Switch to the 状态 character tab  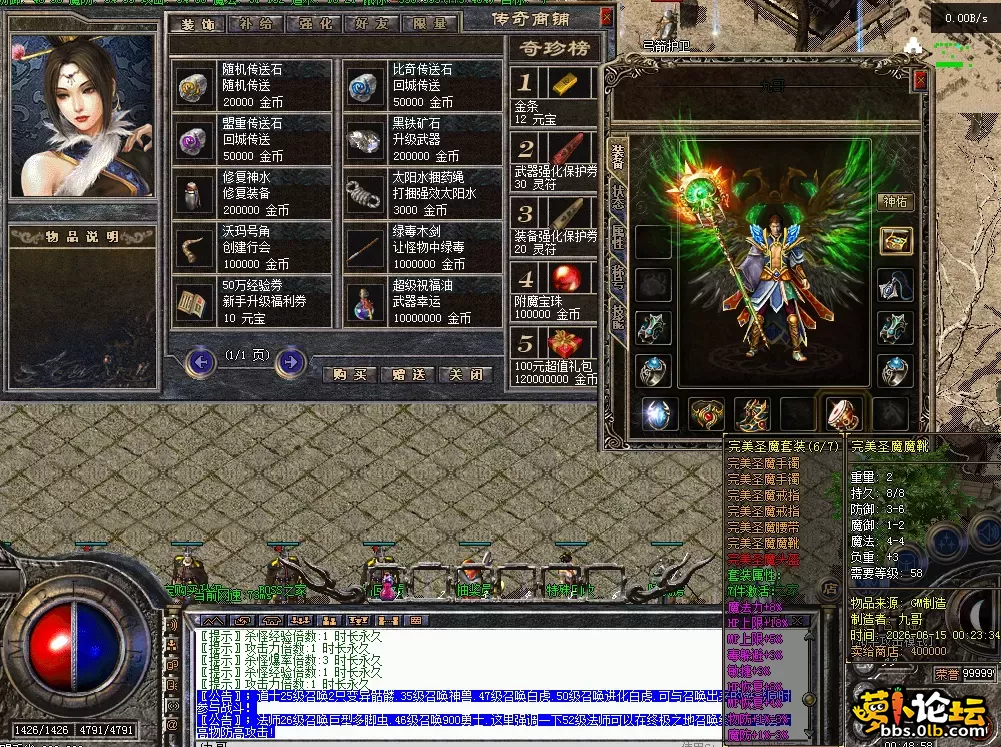(619, 197)
